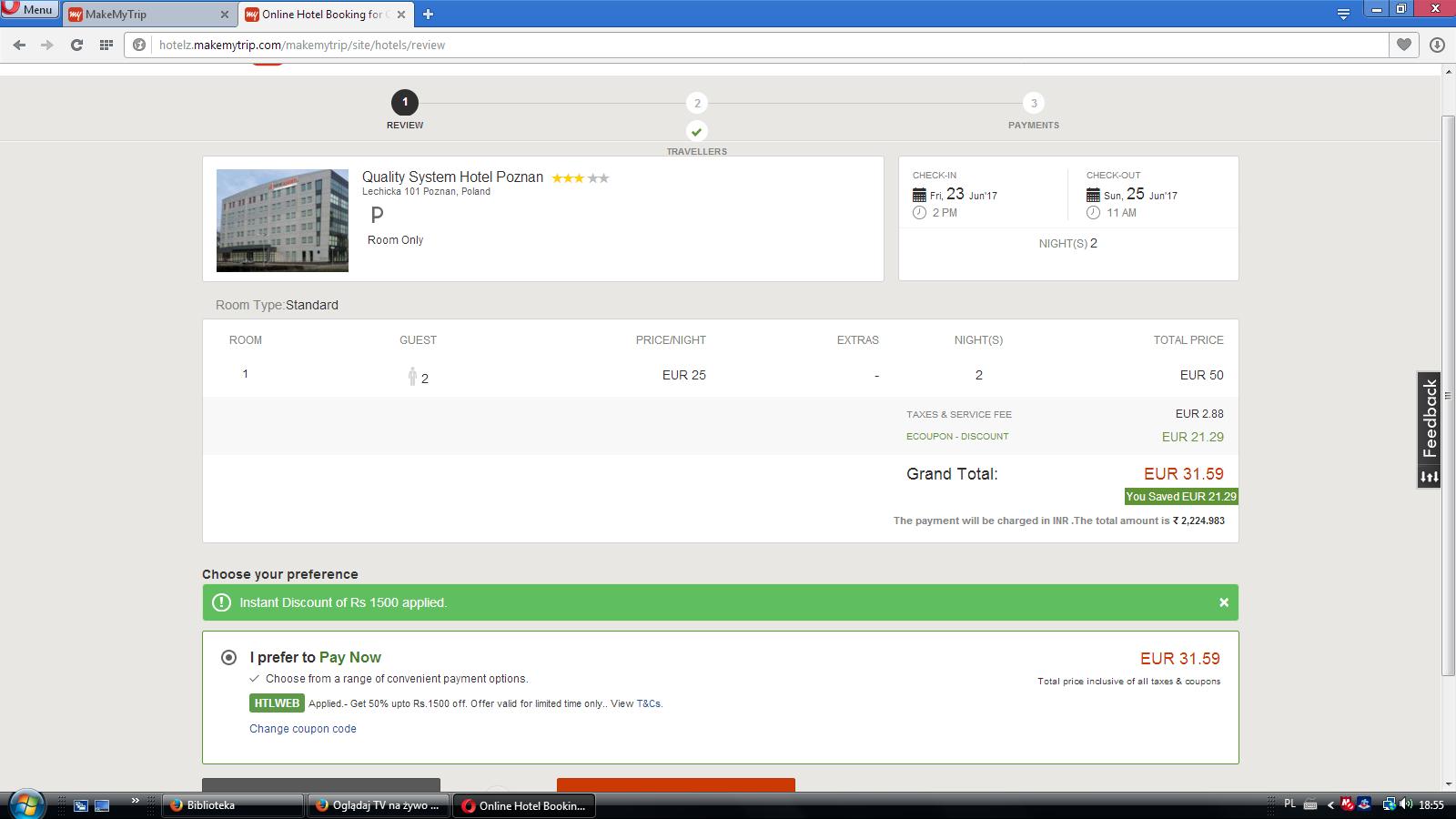Go to the Payments step 3 circle

1034,103
